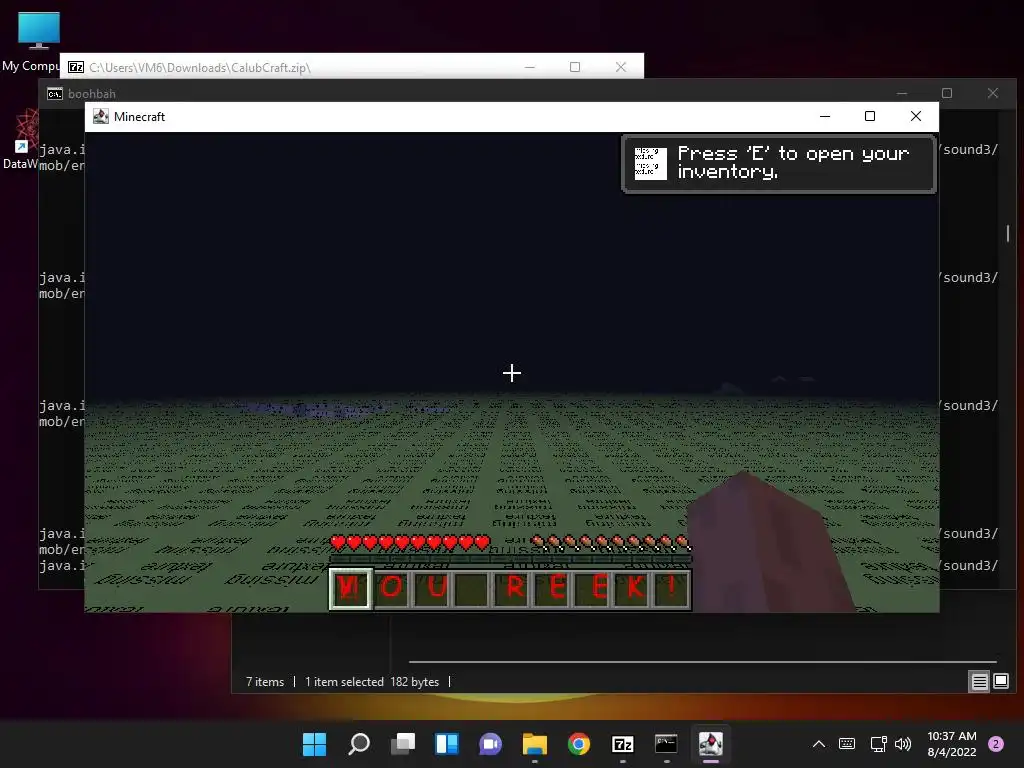Maximize the 7-Zip CalubCraft.zip window
The height and width of the screenshot is (768, 1024).
[x=575, y=67]
